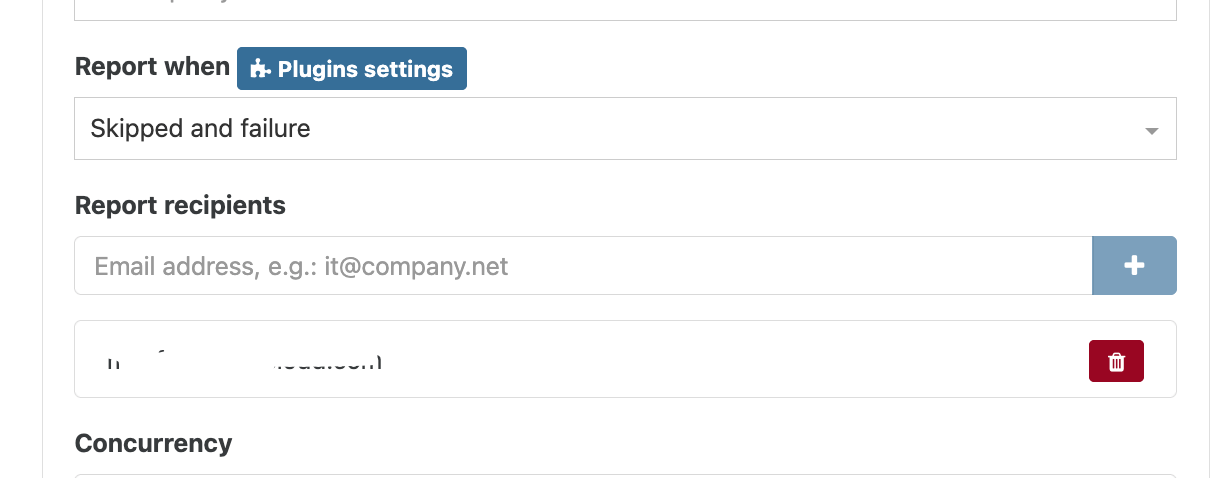
Task: Click the field beneath the Concurrency label
Action: (x=625, y=476)
